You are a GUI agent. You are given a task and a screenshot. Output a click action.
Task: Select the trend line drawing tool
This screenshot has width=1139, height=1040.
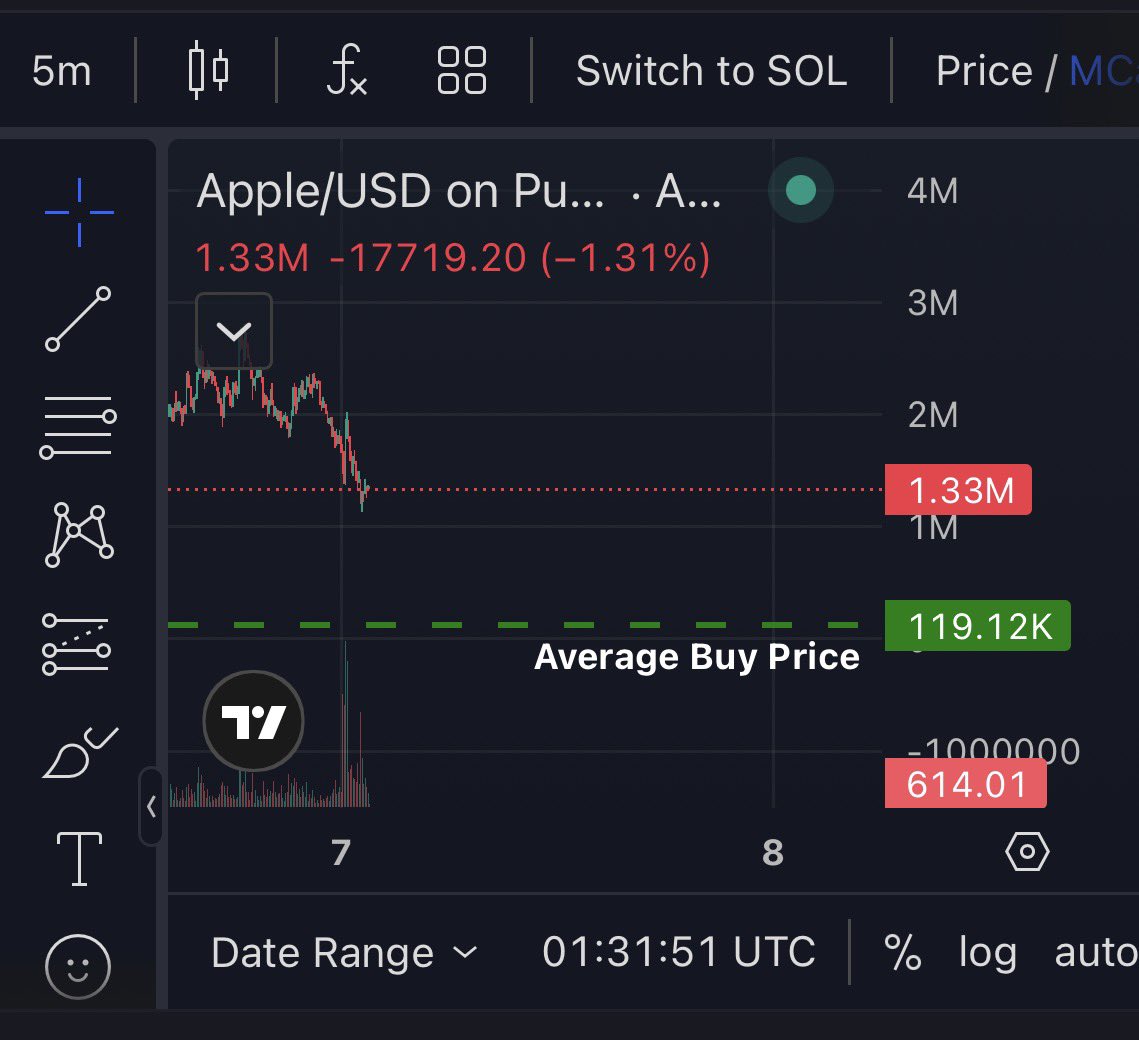pyautogui.click(x=78, y=319)
